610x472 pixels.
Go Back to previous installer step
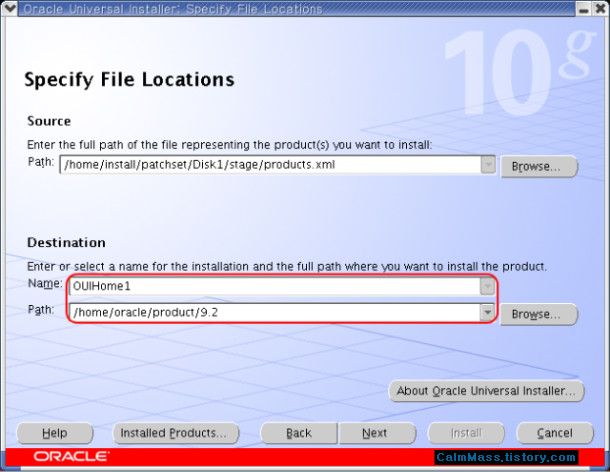(x=299, y=433)
